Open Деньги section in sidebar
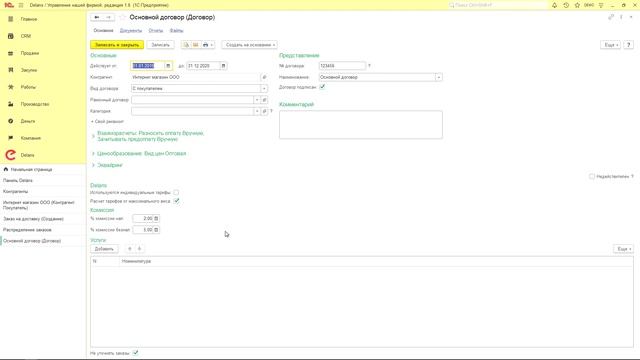 [28, 121]
